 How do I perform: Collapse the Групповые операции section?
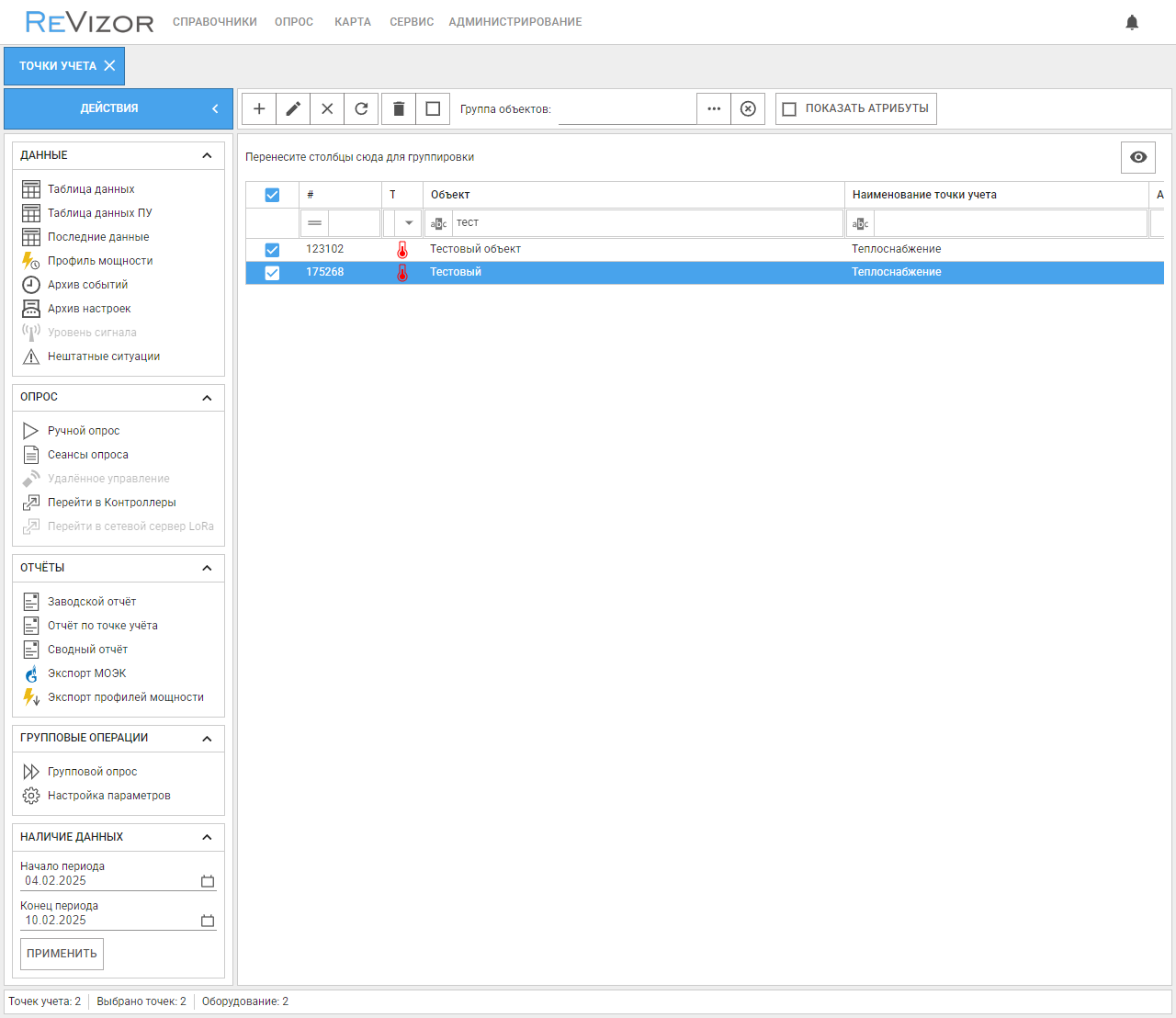[207, 739]
